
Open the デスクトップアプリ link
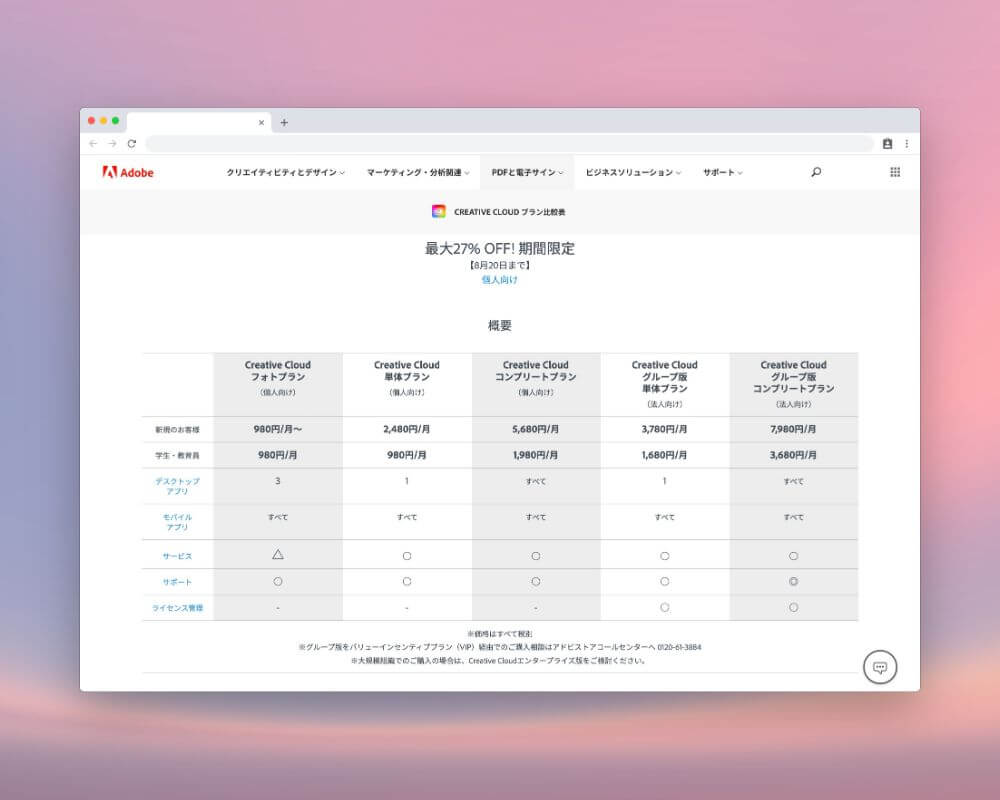click(x=177, y=486)
